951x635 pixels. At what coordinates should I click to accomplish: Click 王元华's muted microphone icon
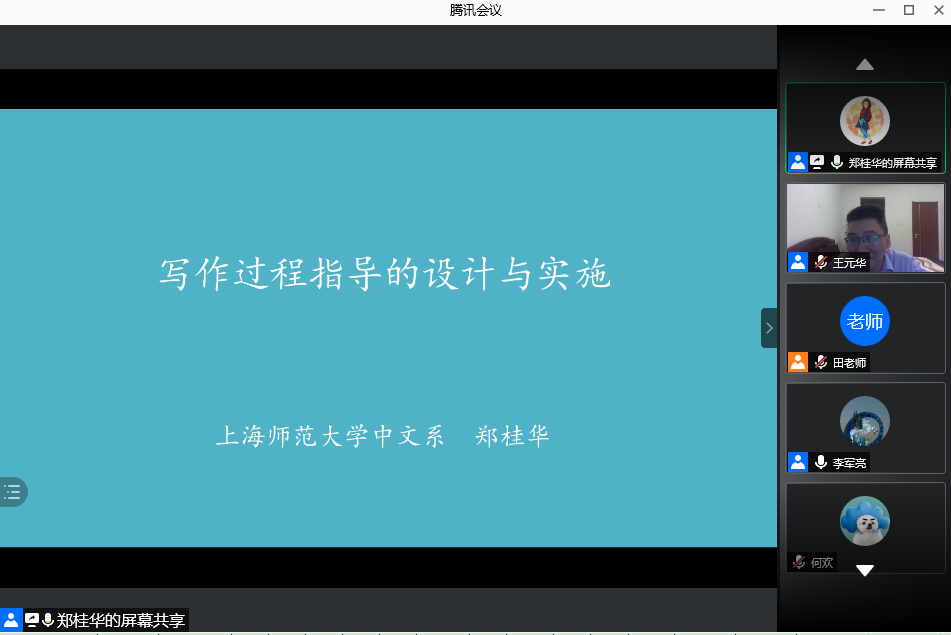[820, 262]
